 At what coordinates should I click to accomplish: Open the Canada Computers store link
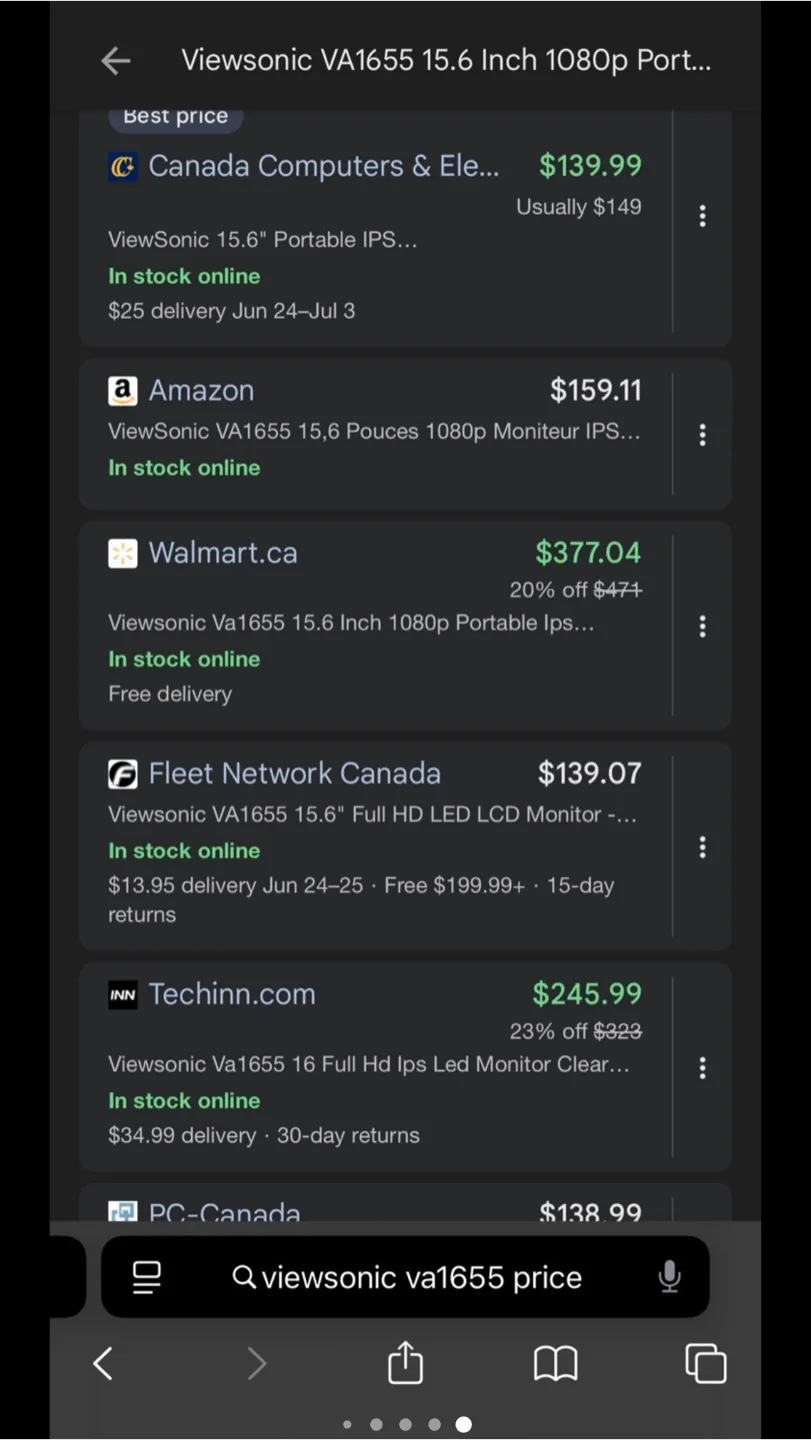(323, 166)
